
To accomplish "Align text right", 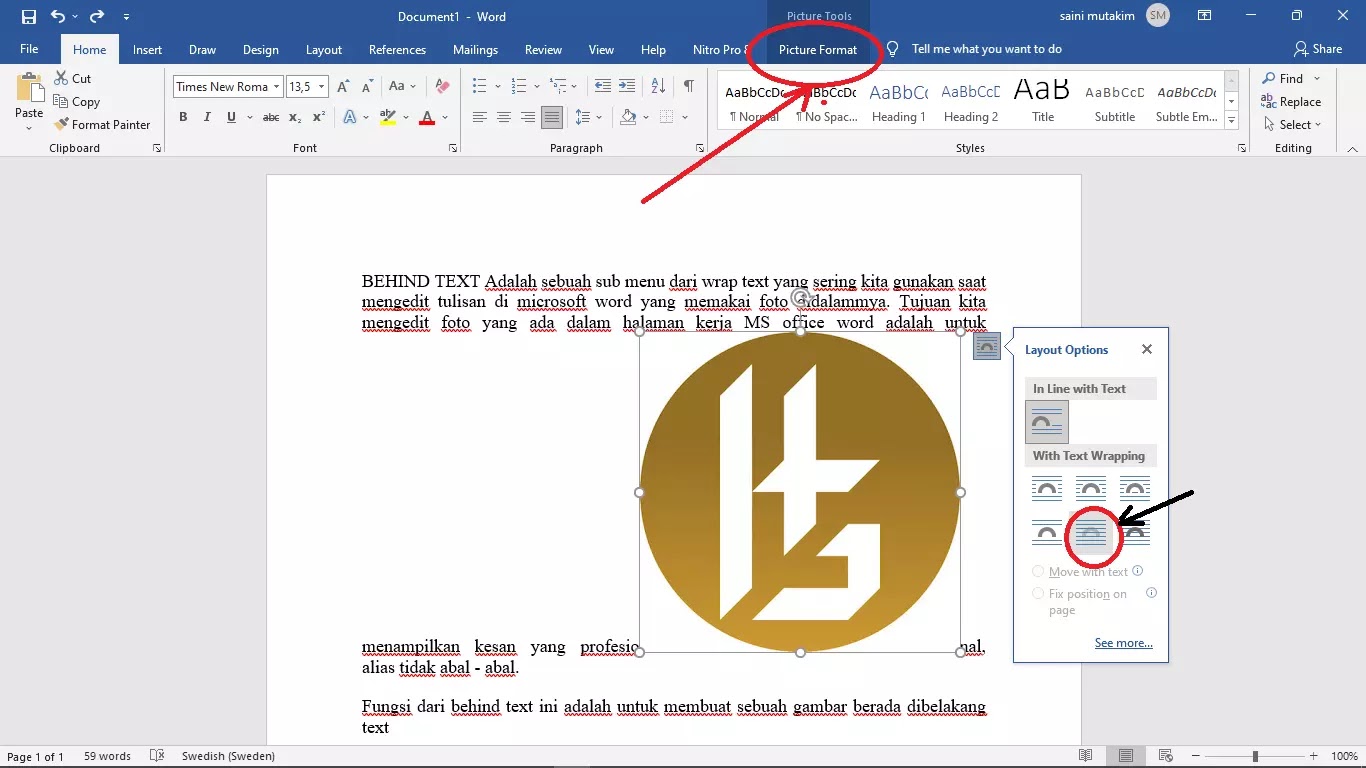I will [x=528, y=117].
